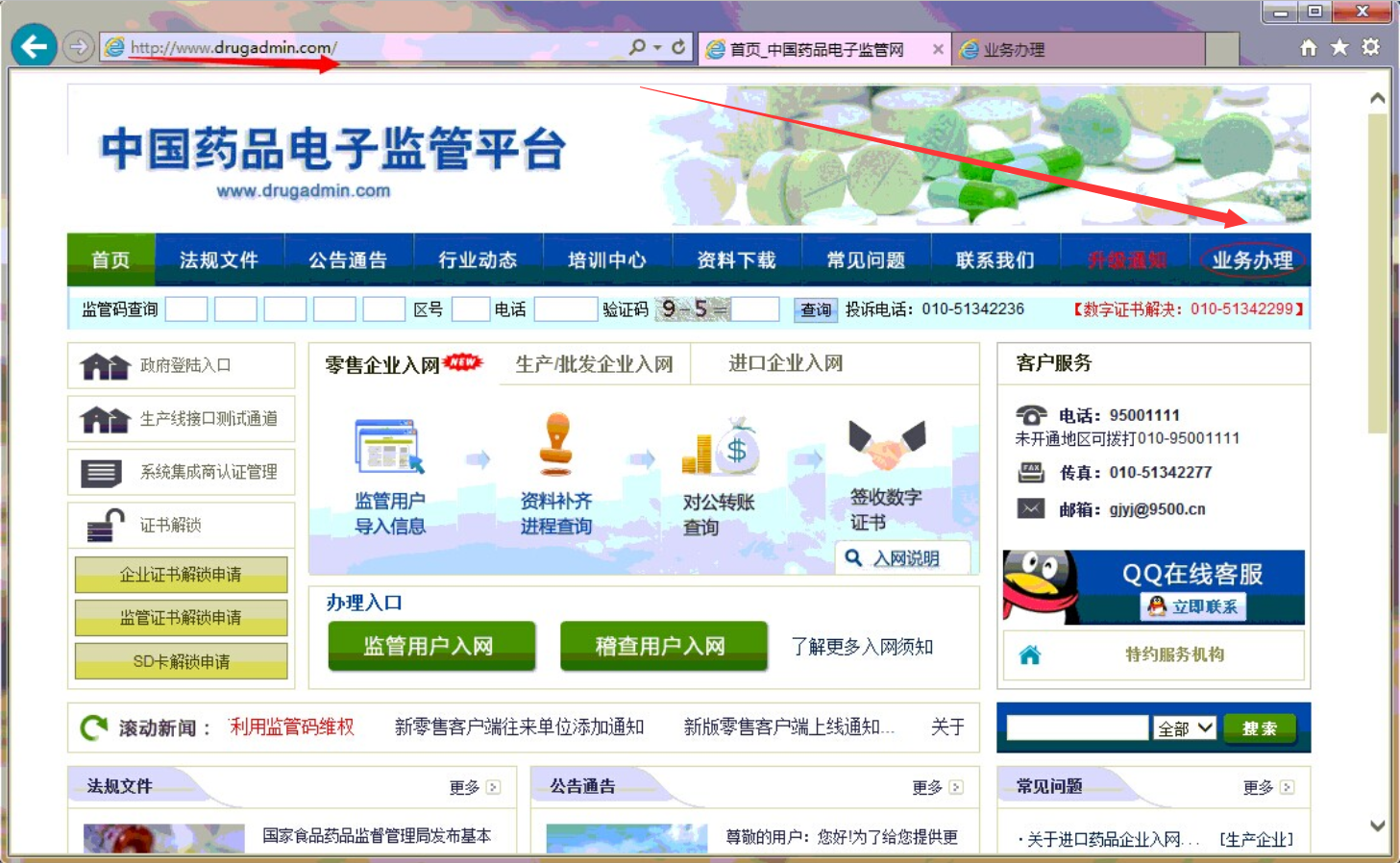The image size is (1400, 863).
Task: Click the 监管用户入网 green button
Action: pos(430,647)
